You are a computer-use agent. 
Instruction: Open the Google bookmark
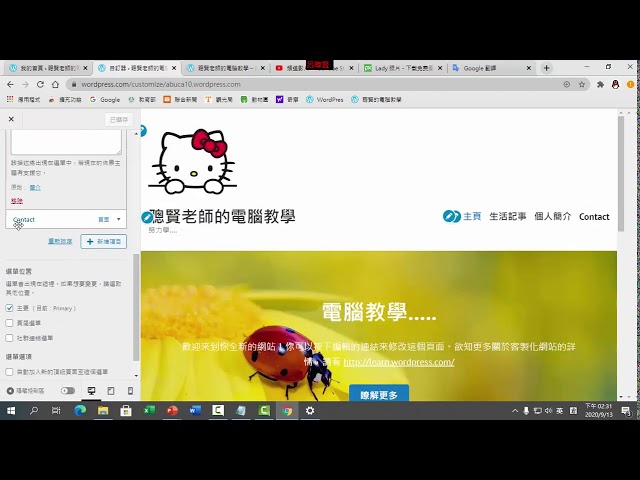tap(105, 99)
